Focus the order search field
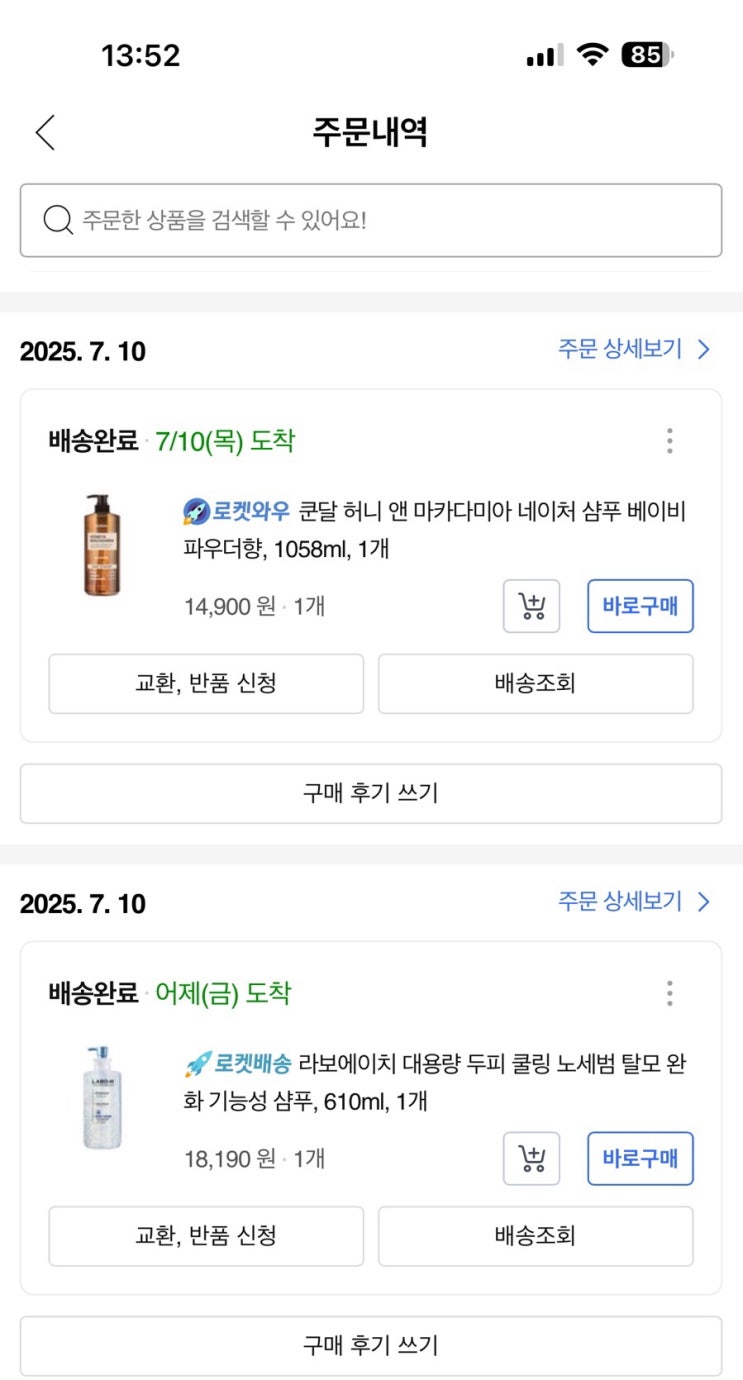743x1380 pixels. tap(371, 220)
